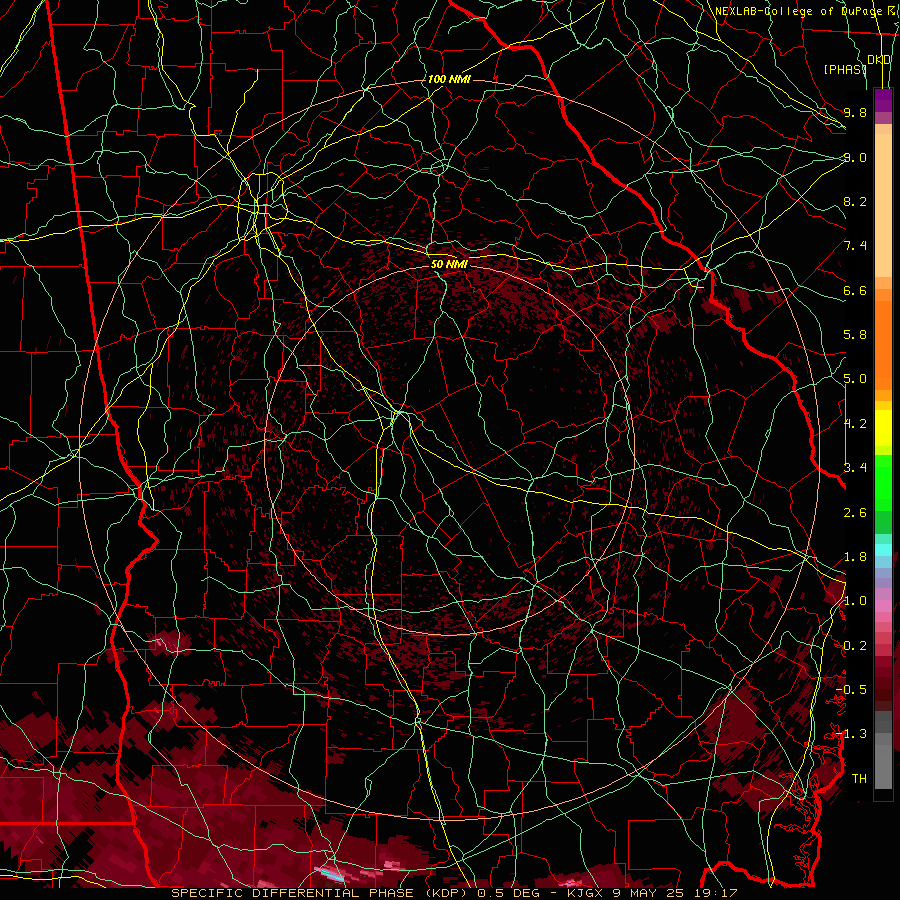Click the 6.6 value on the KDP scale
900x900 pixels.
tap(855, 290)
